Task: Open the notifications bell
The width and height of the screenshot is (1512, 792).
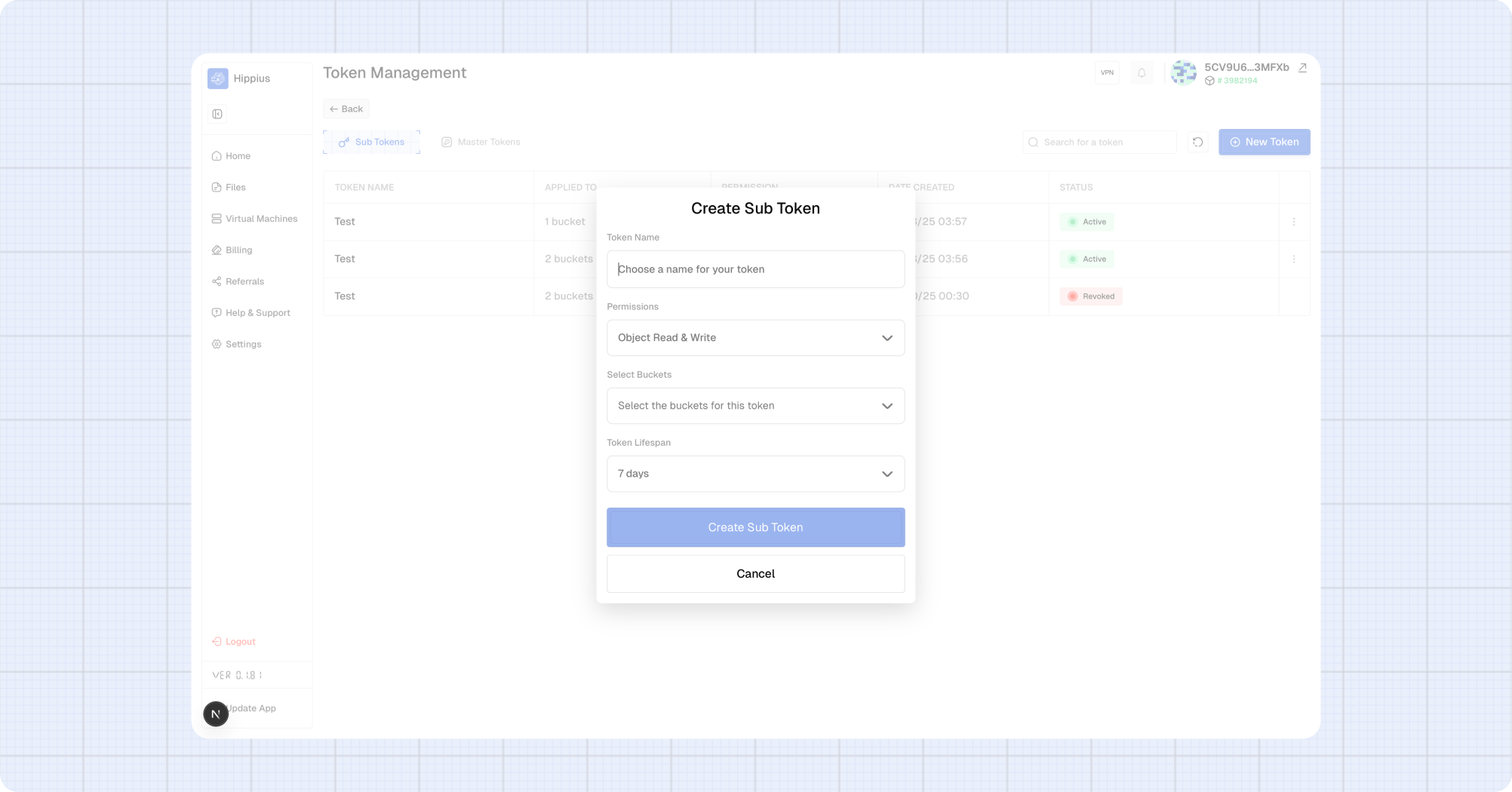Action: (1141, 72)
